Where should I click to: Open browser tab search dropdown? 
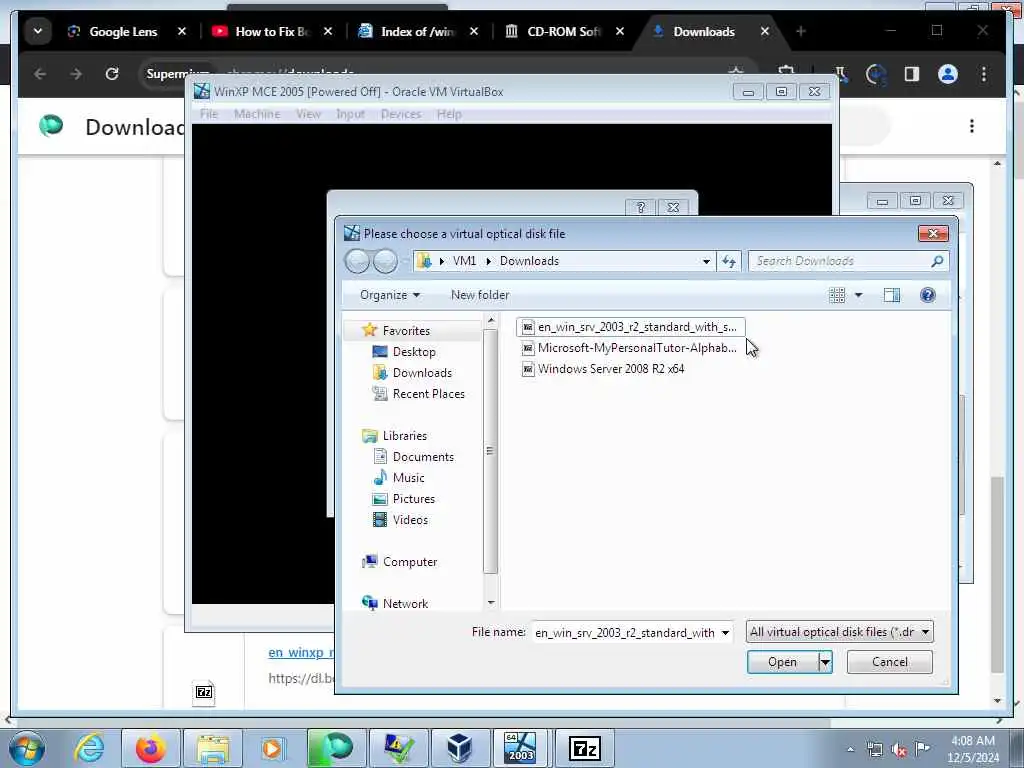pyautogui.click(x=38, y=31)
